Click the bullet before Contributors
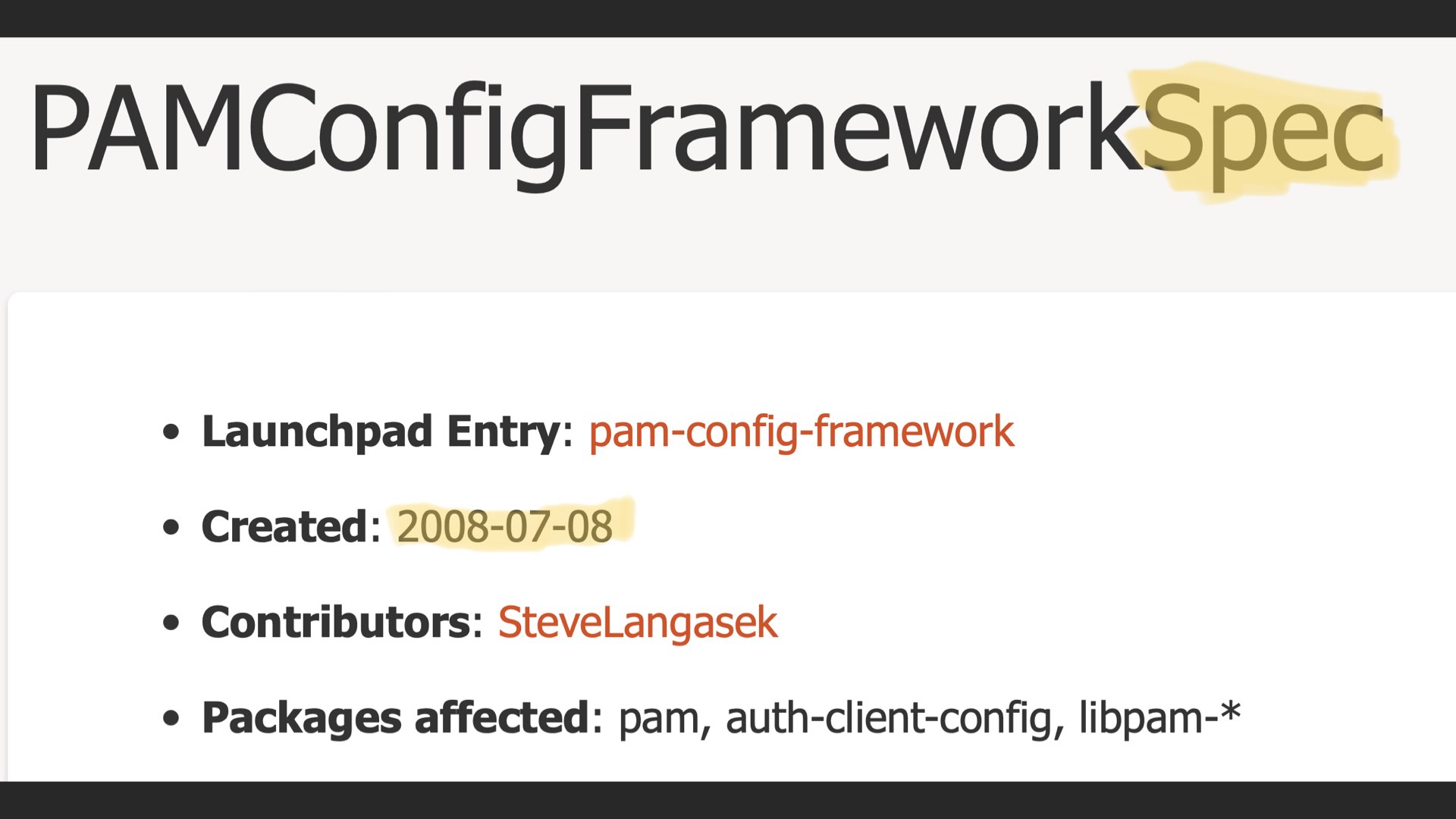Screen dimensions: 1456x819 (171, 623)
